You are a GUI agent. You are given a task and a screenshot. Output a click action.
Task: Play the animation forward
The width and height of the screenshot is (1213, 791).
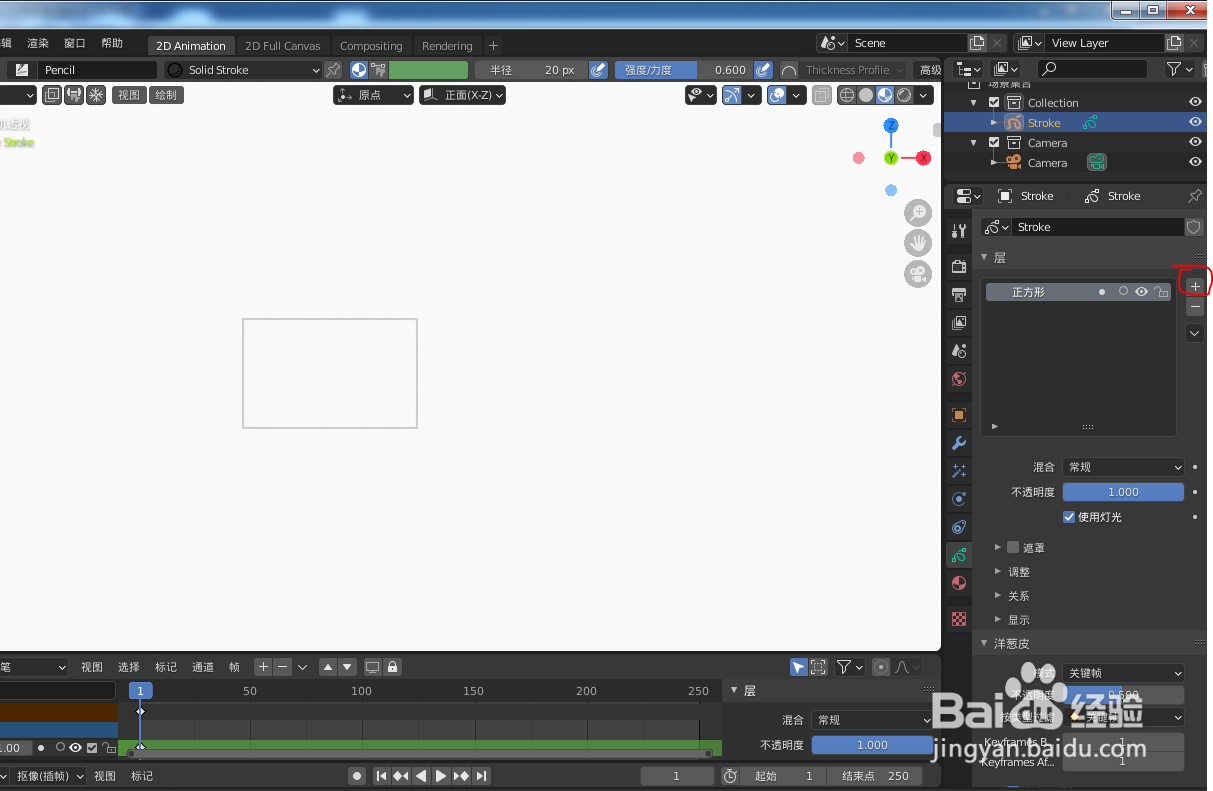click(441, 776)
